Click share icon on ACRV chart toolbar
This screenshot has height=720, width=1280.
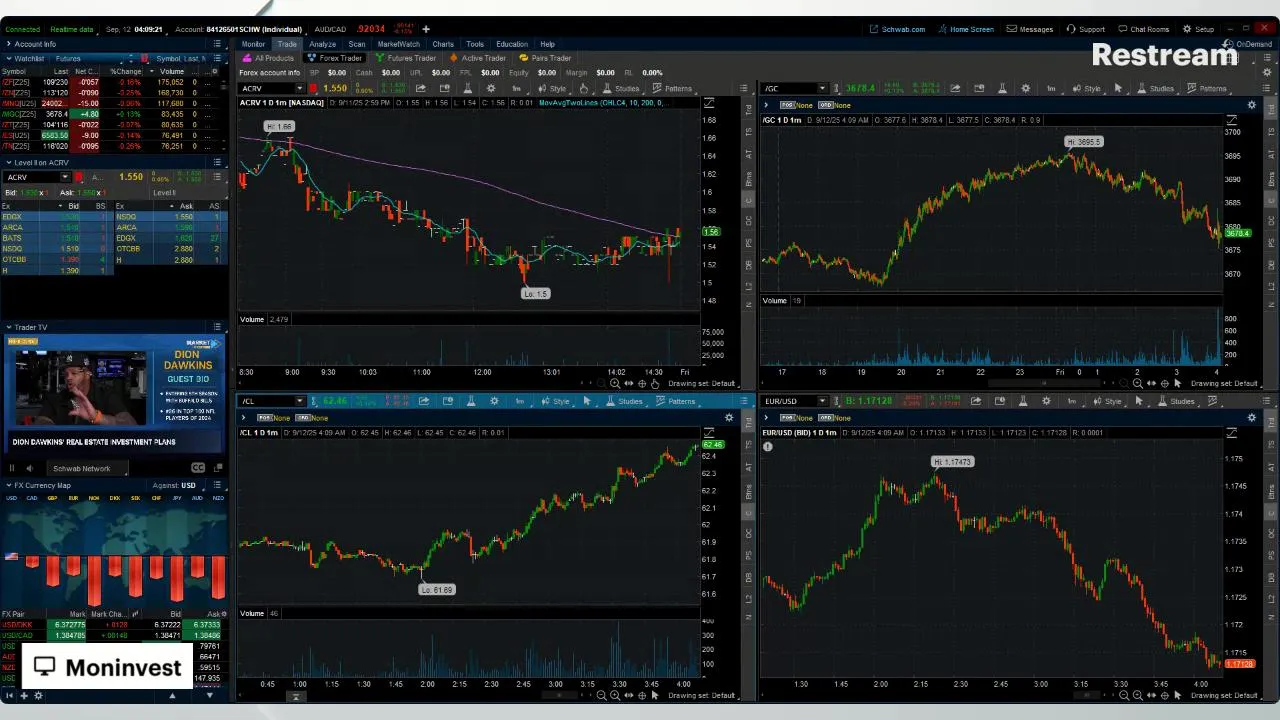[420, 88]
